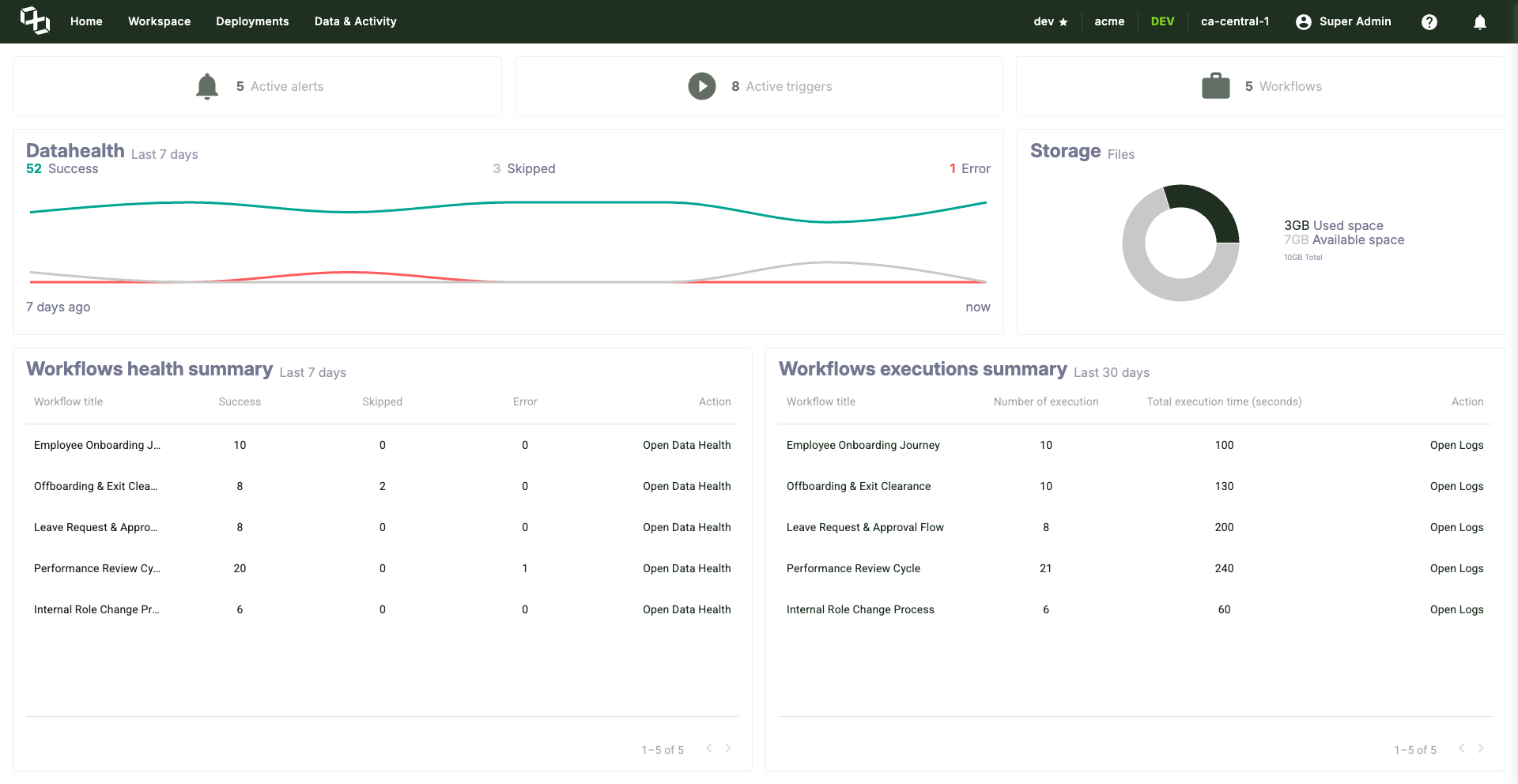Click 1–5 of 5 pagination text in health summary

(663, 750)
